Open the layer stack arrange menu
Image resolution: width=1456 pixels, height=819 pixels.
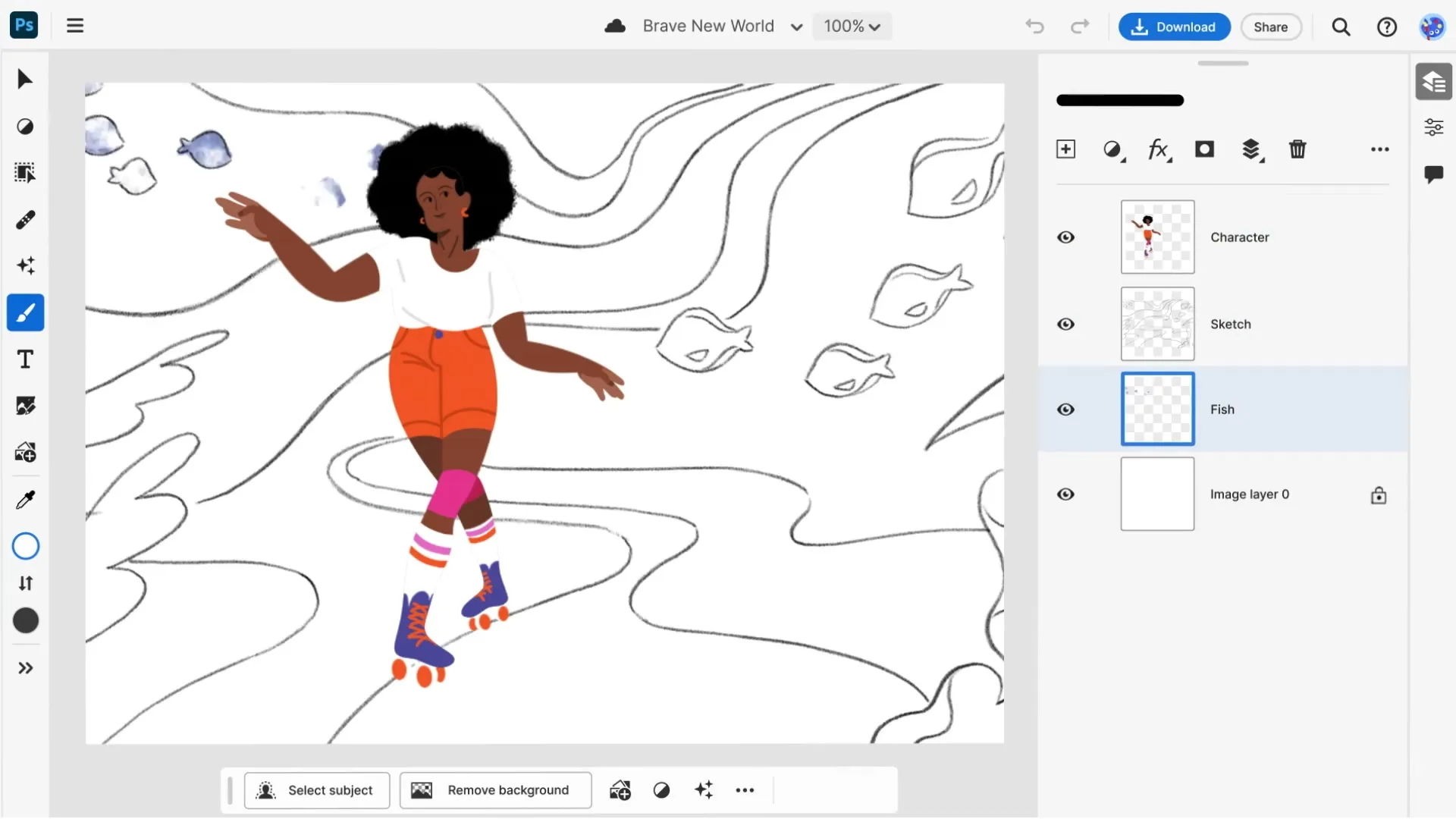click(1252, 150)
